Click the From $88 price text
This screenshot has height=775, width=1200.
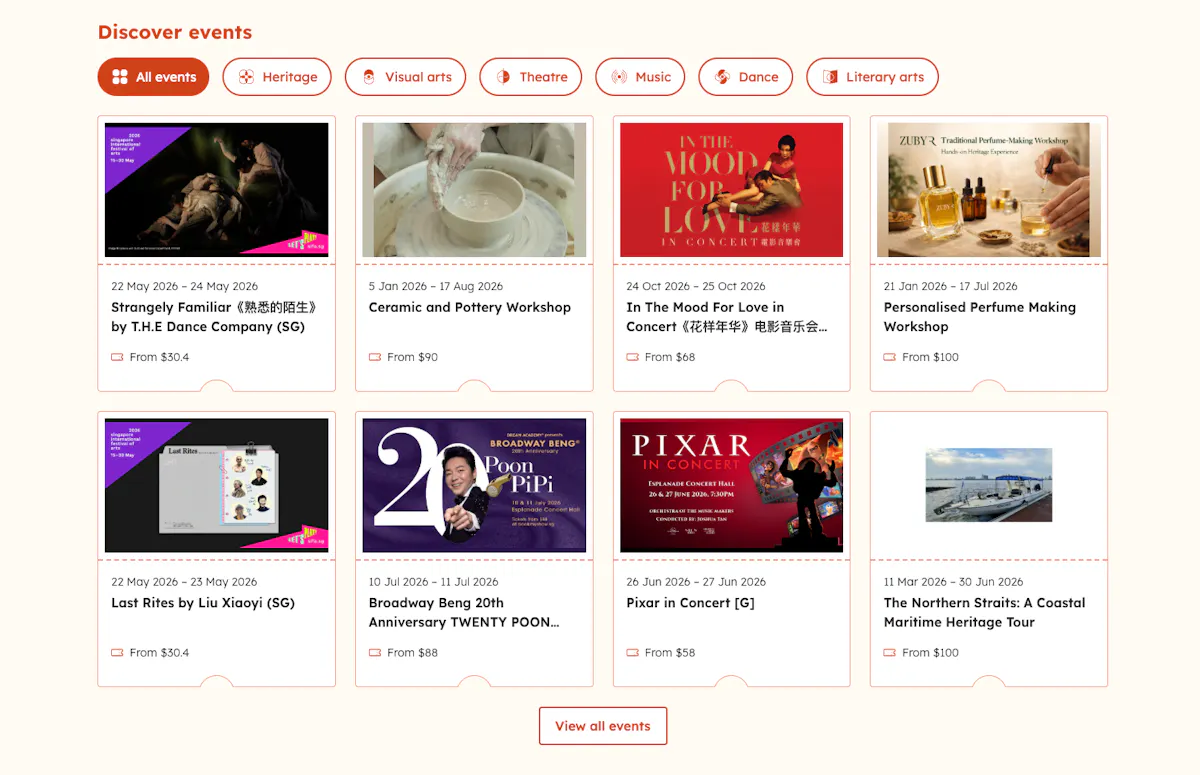click(x=413, y=653)
